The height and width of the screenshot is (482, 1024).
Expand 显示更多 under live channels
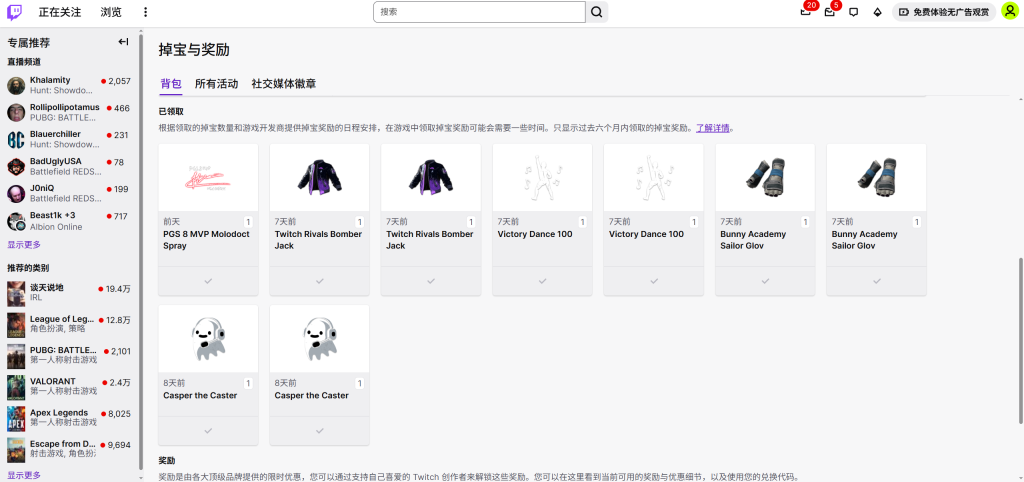[24, 244]
